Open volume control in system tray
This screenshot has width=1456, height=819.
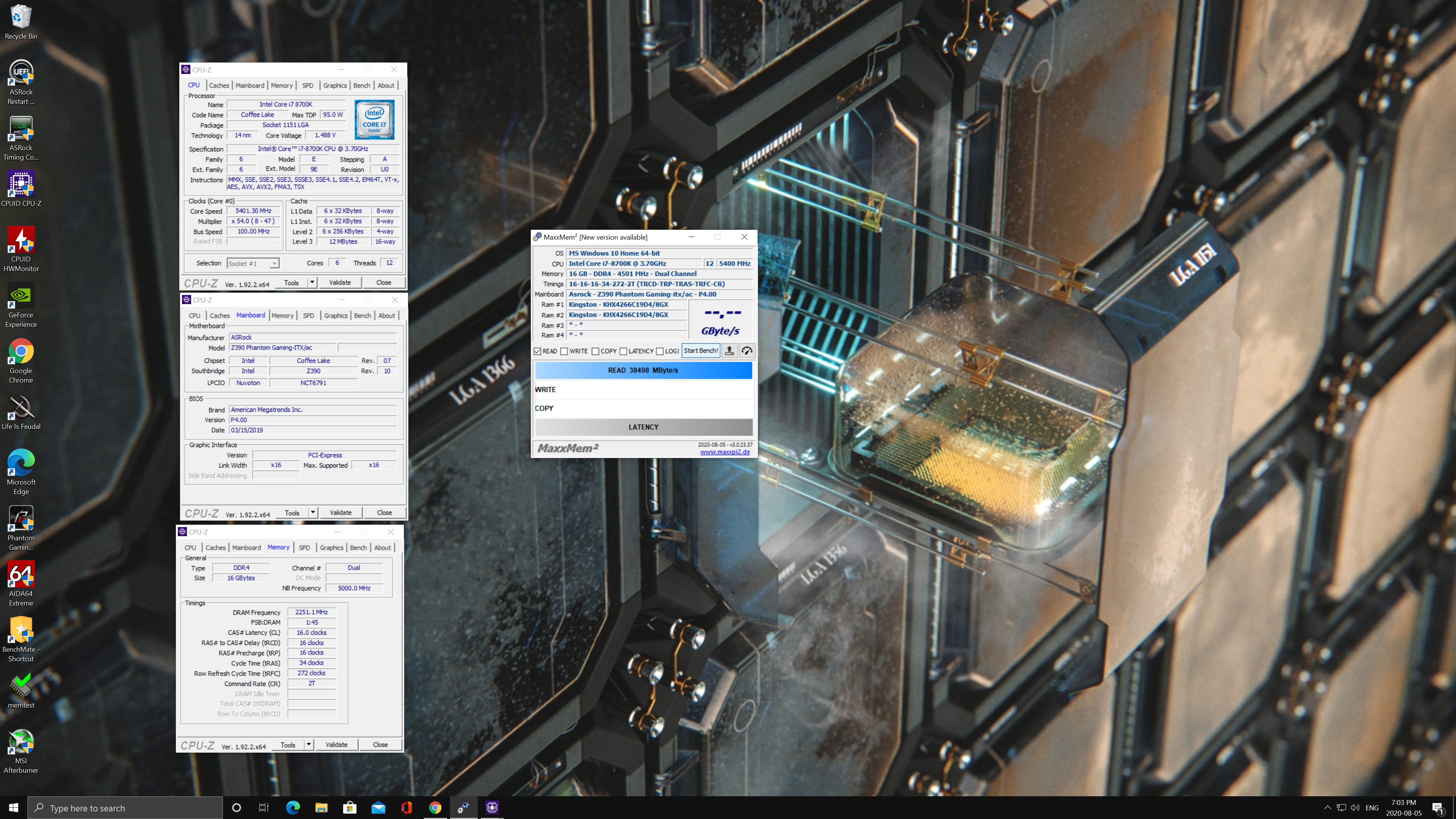1355,808
